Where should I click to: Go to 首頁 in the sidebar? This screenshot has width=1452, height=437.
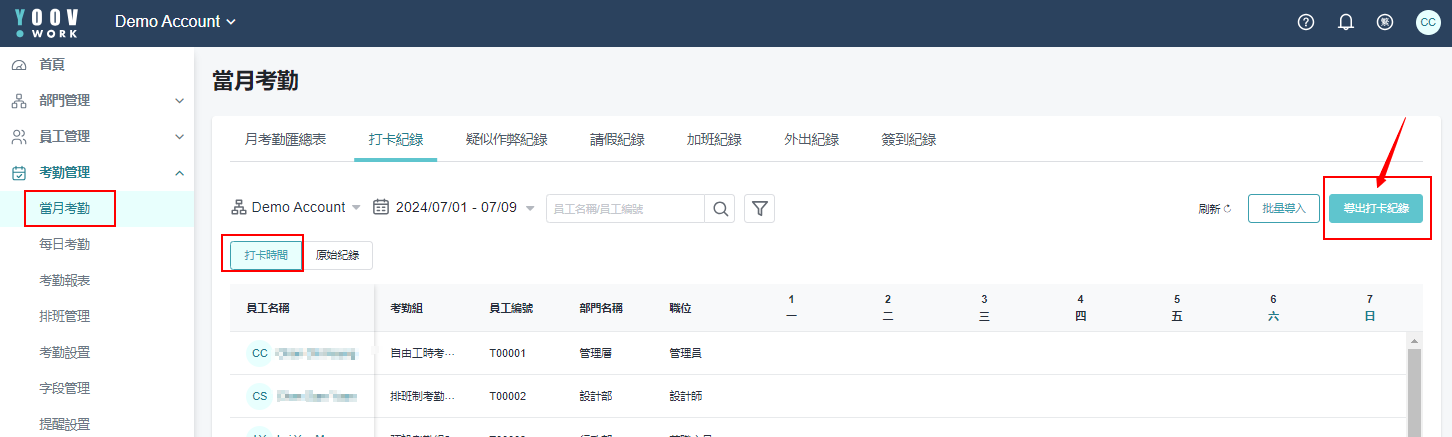(x=52, y=65)
